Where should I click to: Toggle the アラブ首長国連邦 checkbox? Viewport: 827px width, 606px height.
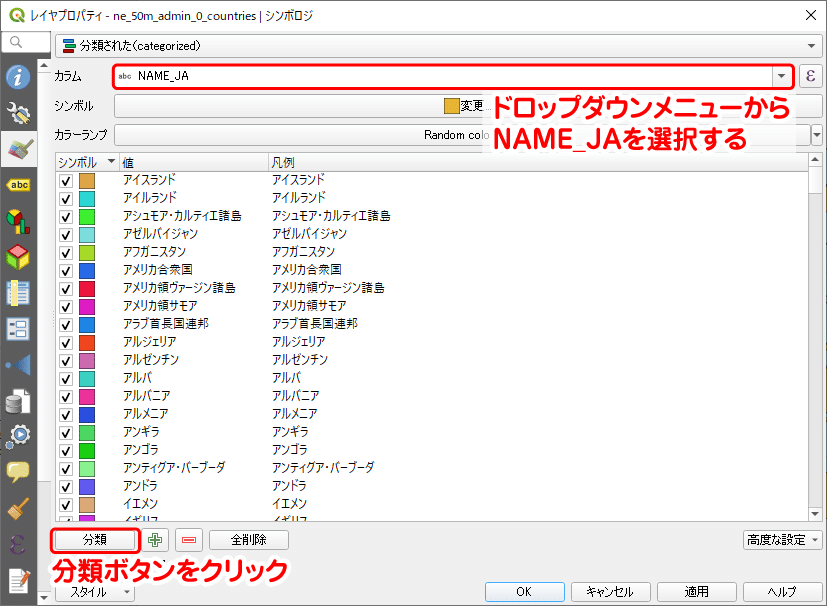(65, 324)
